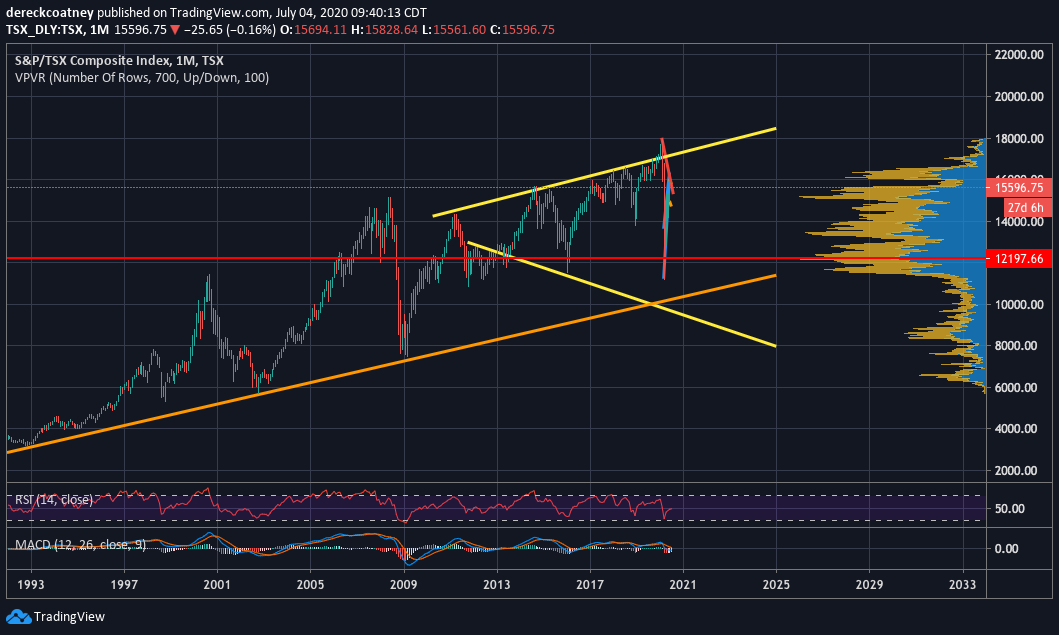The image size is (1059, 635).
Task: Click the RSI 50.00 axis label
Action: point(1010,509)
